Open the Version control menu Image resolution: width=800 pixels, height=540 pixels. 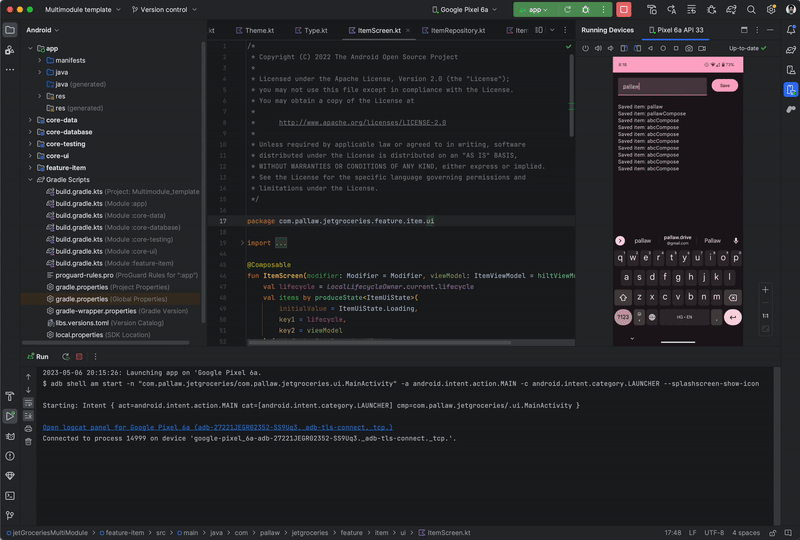coord(164,10)
